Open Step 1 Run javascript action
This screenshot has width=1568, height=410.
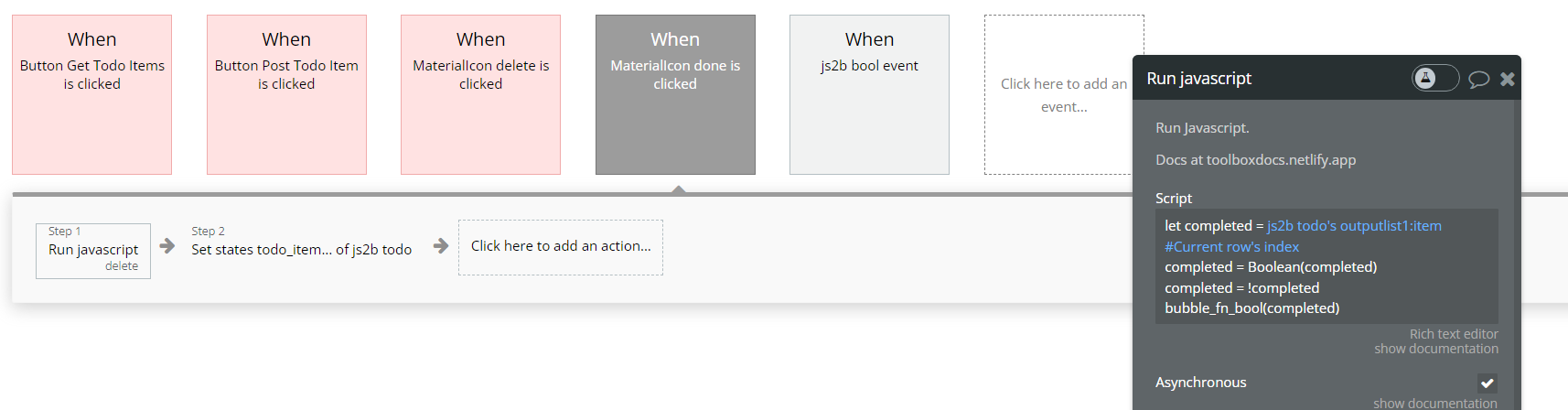point(92,248)
